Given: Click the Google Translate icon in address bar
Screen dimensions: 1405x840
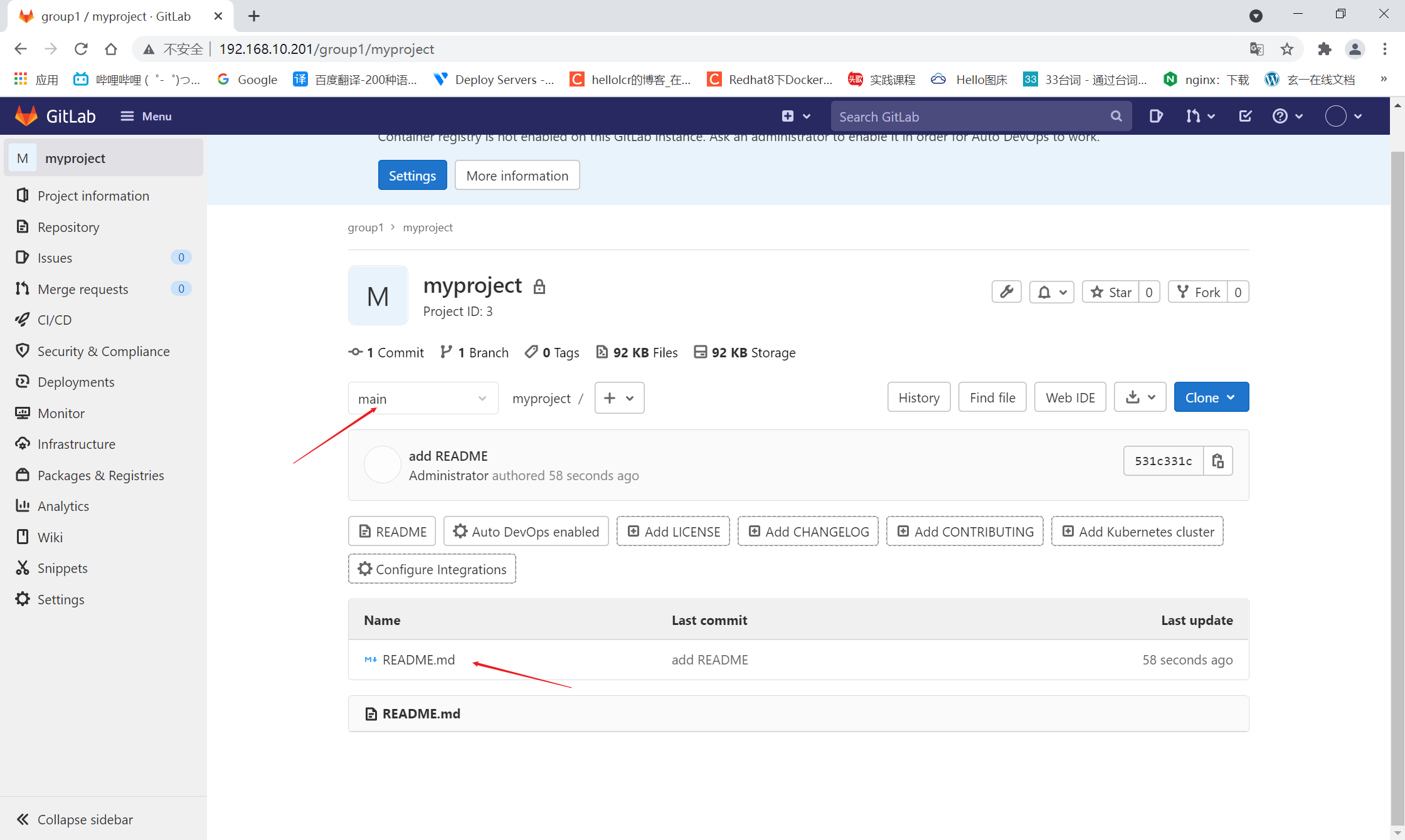Looking at the screenshot, I should coord(1256,49).
